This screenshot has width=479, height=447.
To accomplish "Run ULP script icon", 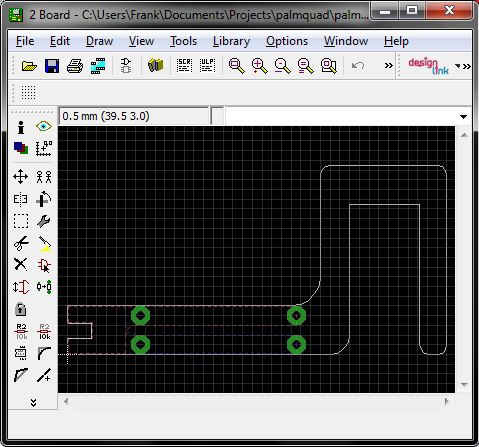I will coord(207,66).
